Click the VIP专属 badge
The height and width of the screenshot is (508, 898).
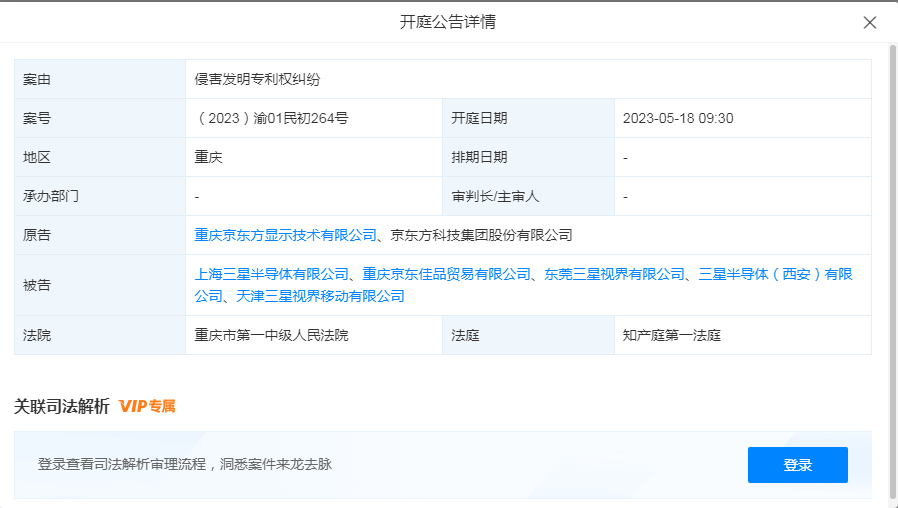click(147, 407)
